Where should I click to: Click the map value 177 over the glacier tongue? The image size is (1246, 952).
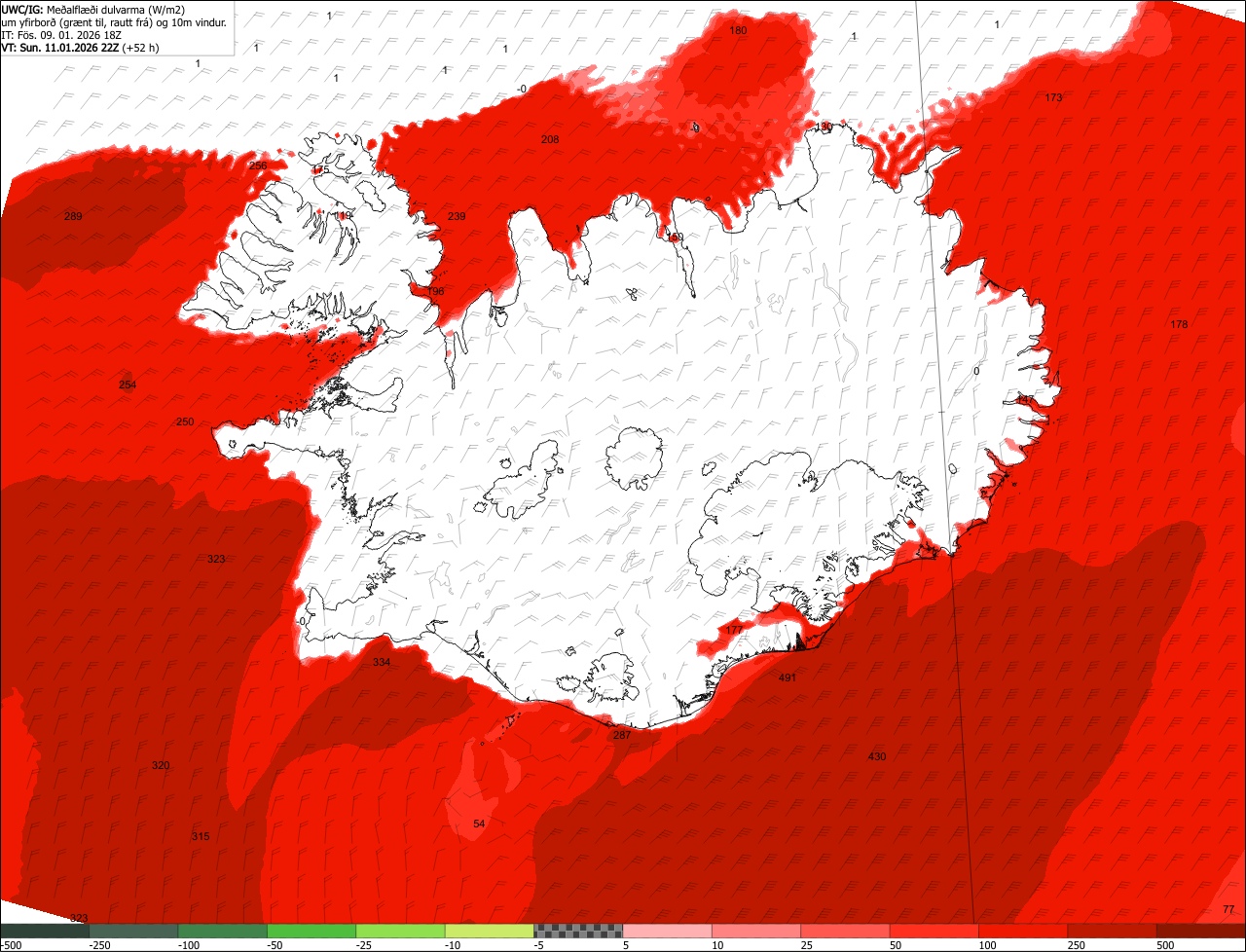(734, 631)
